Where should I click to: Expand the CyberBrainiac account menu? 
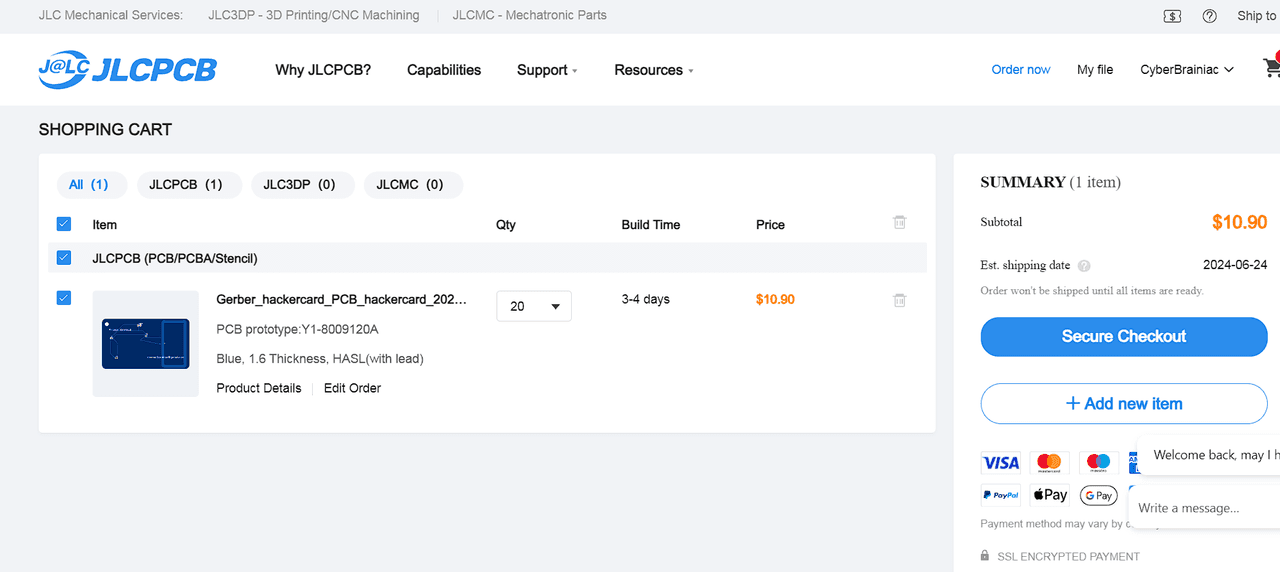(x=1186, y=70)
